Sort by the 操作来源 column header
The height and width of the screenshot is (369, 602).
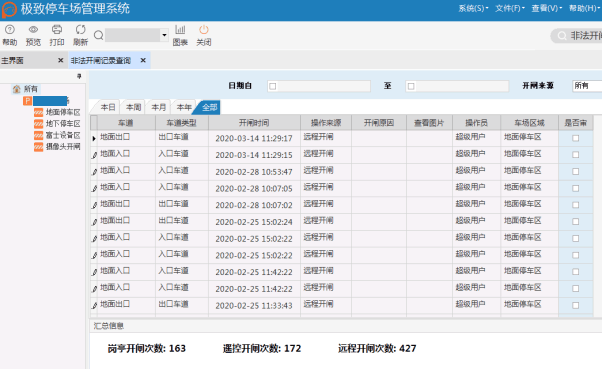tap(326, 123)
